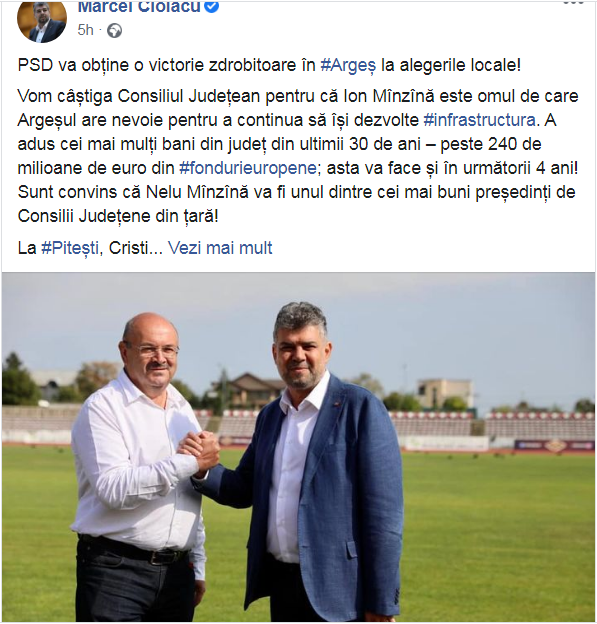
Task: Open the photo on the handshake
Action: [x=199, y=453]
